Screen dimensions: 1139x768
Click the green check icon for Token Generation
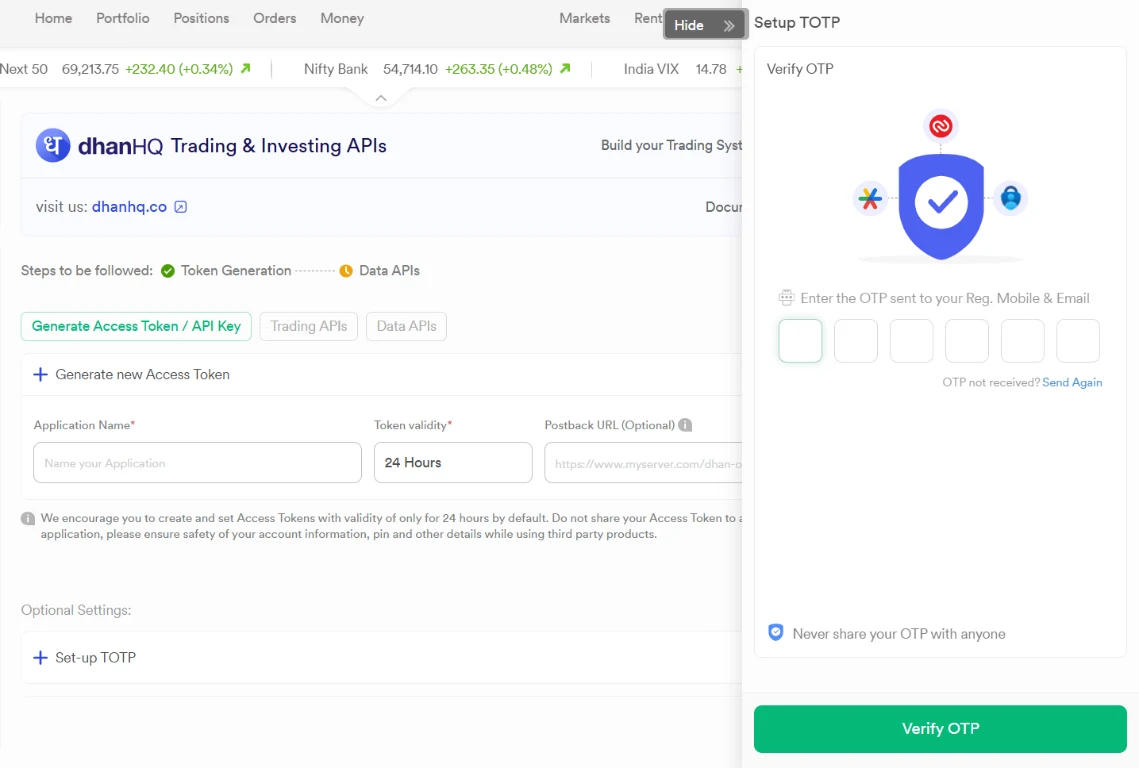(168, 271)
